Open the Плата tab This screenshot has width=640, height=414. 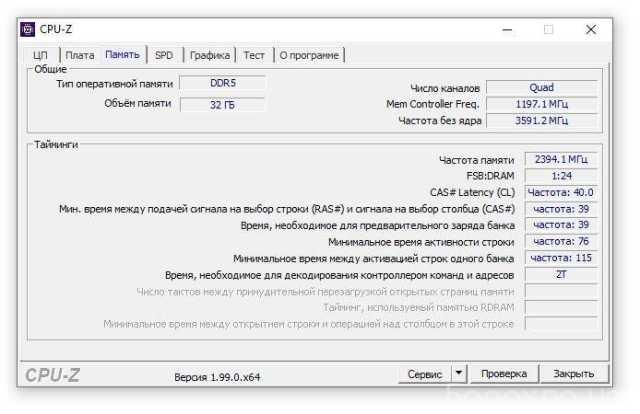tap(80, 55)
